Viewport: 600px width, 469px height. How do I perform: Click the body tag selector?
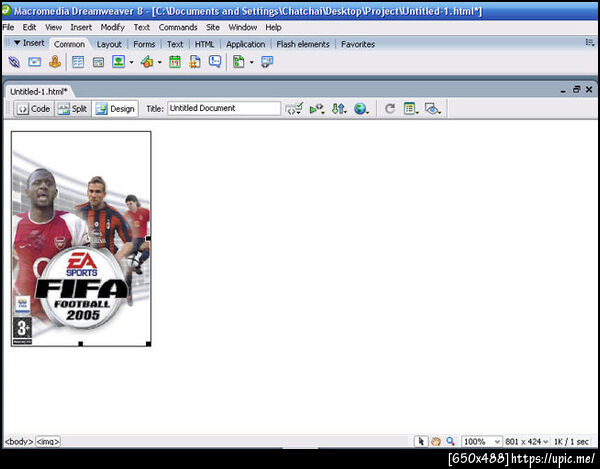pos(19,441)
